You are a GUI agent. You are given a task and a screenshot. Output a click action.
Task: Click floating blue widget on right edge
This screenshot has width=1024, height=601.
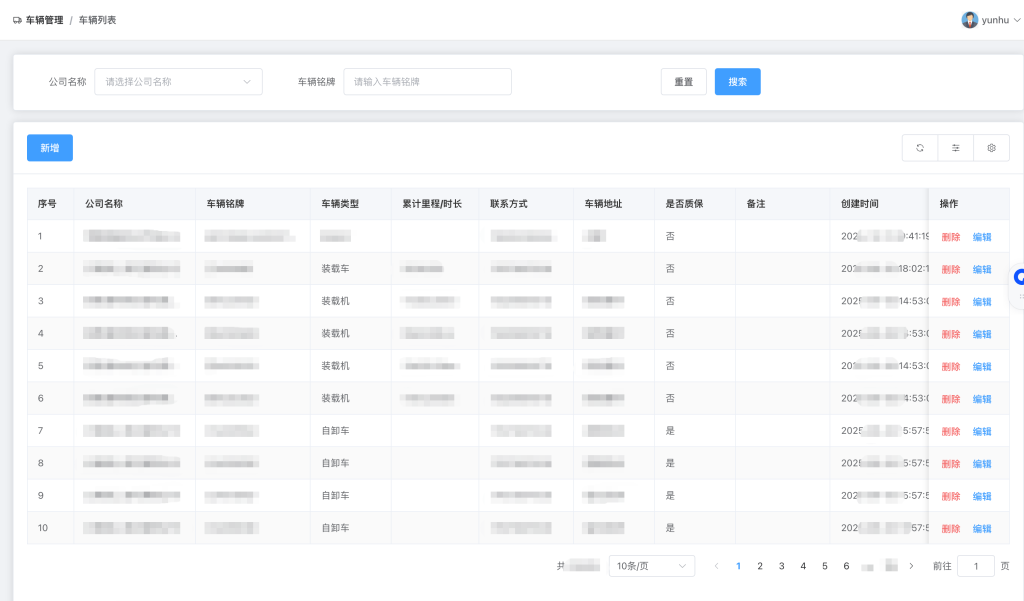[1018, 277]
